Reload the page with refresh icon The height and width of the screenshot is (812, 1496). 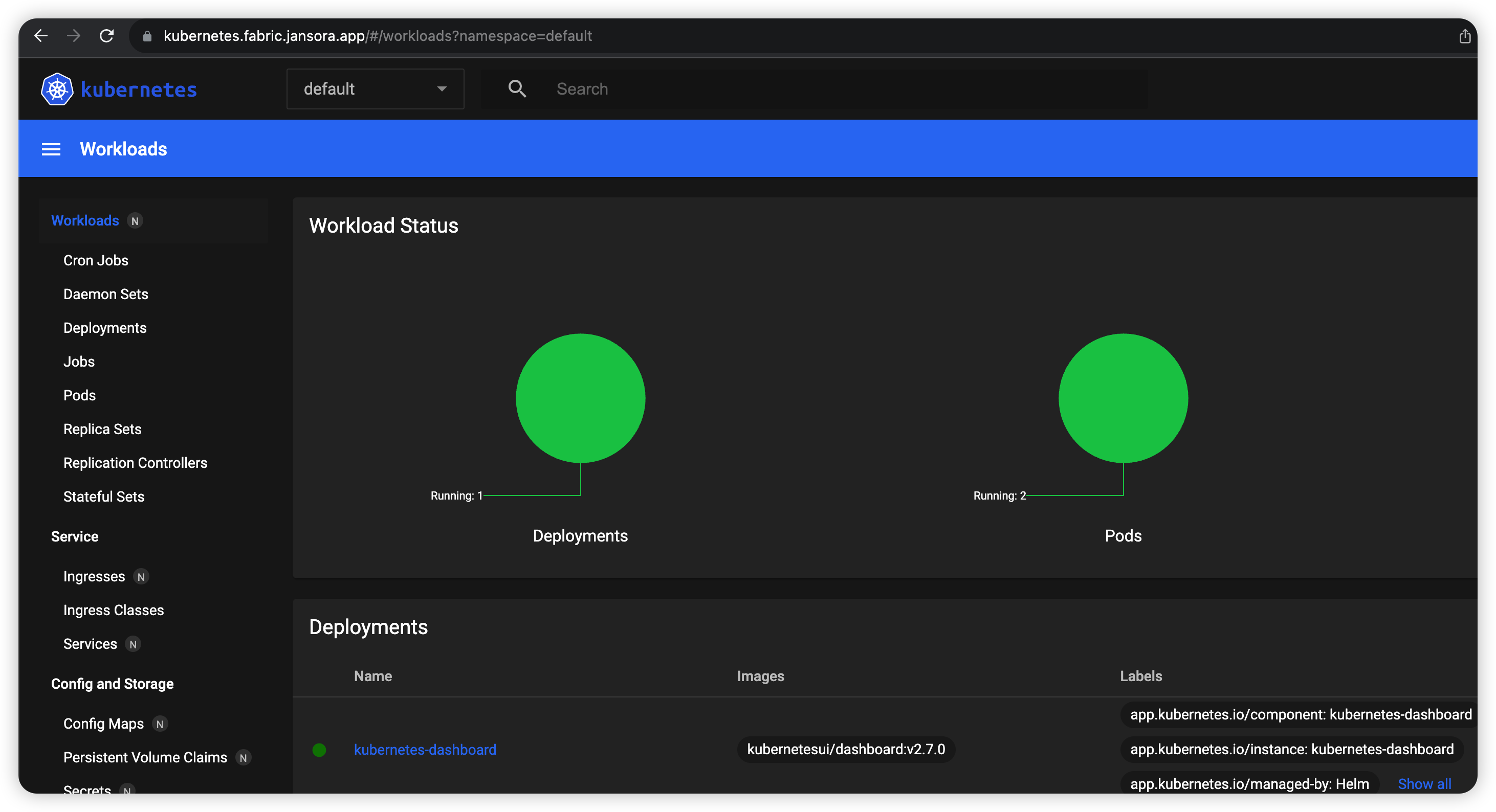click(x=107, y=36)
